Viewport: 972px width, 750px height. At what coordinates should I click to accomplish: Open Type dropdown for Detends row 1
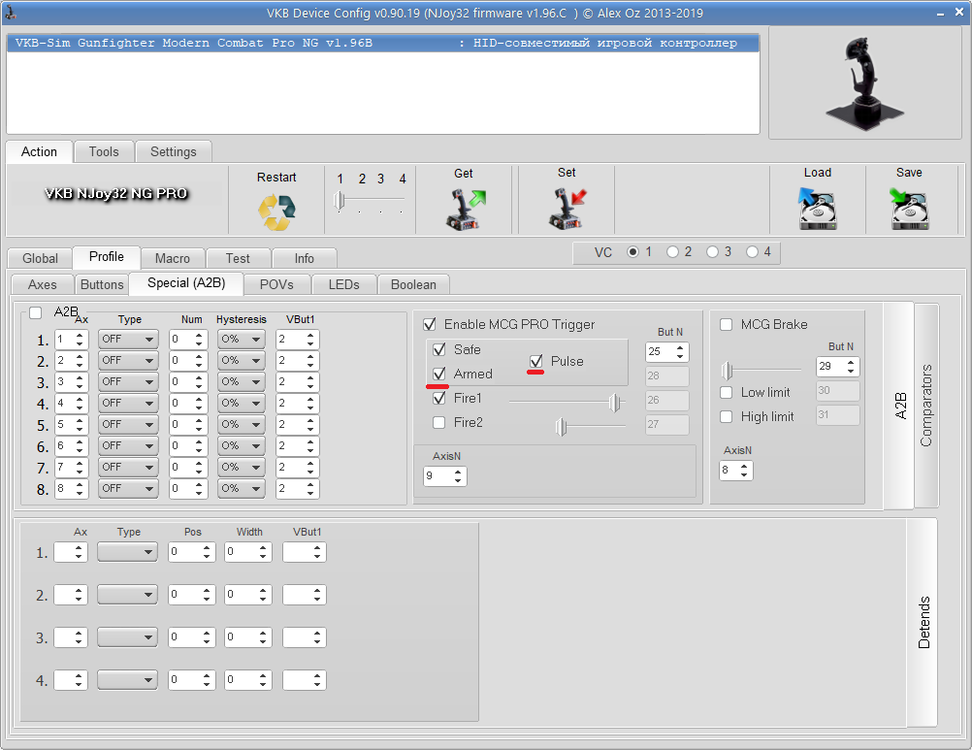(127, 552)
